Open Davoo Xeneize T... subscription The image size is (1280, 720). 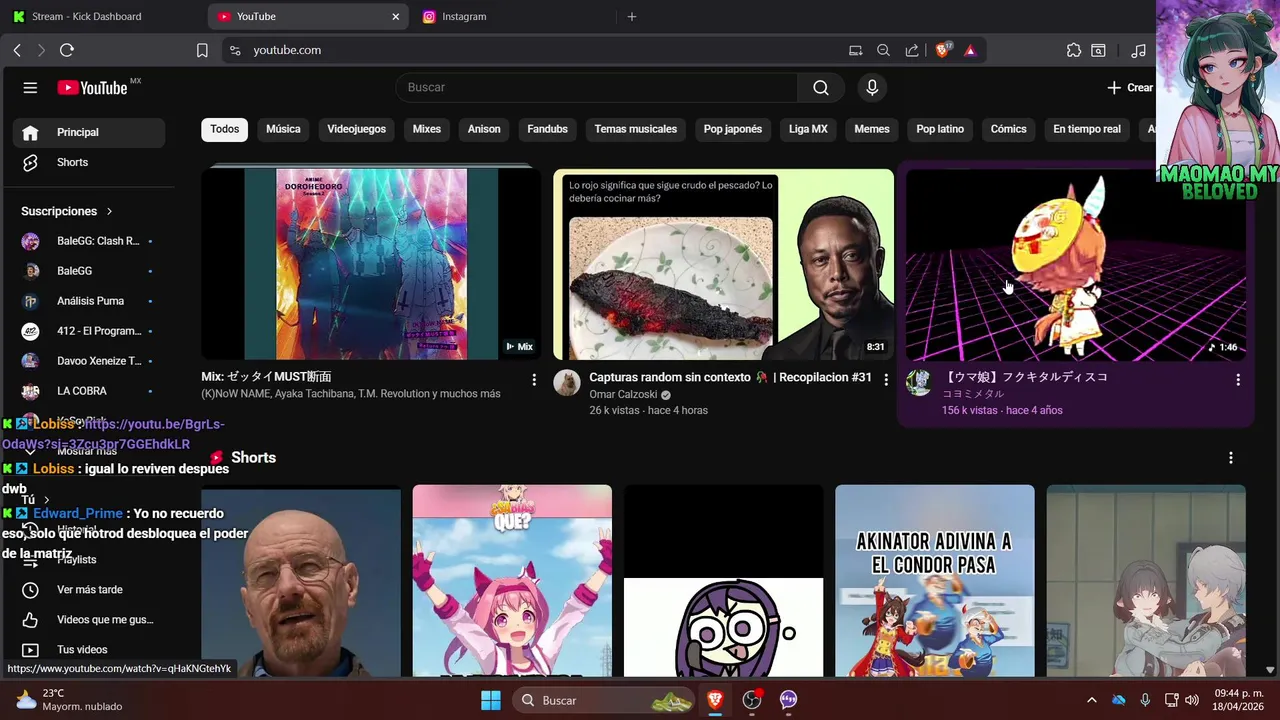click(x=89, y=361)
